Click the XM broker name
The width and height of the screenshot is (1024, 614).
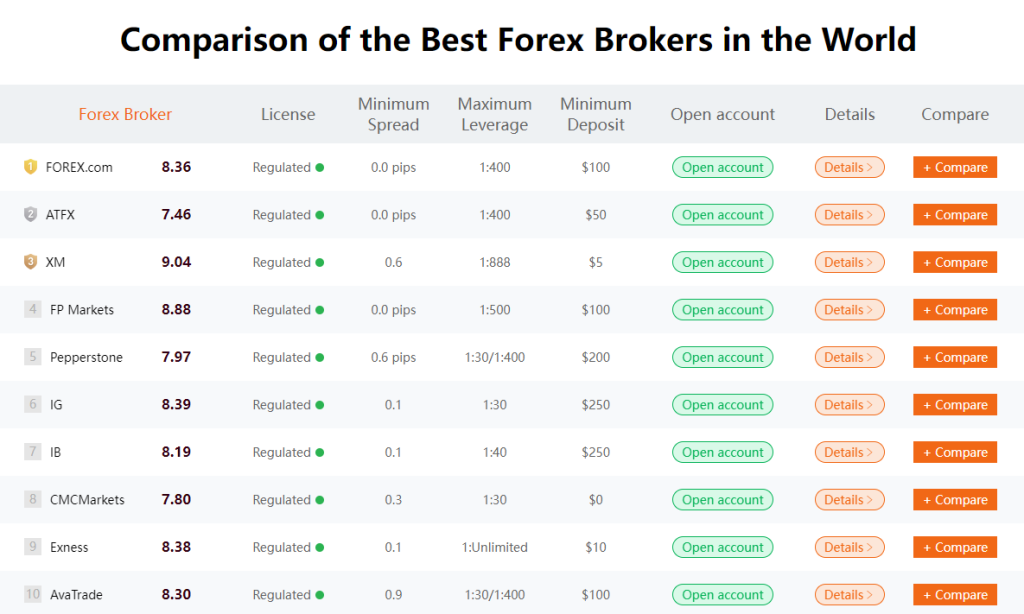click(x=56, y=262)
